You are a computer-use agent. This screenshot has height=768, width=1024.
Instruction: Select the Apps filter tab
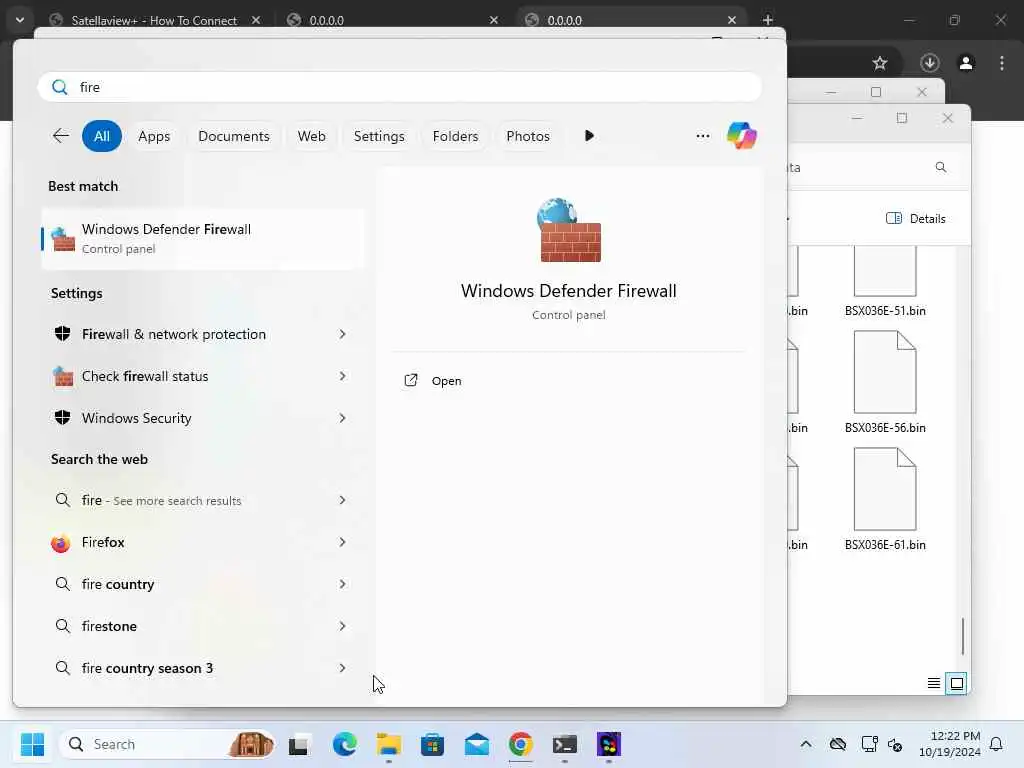[154, 136]
